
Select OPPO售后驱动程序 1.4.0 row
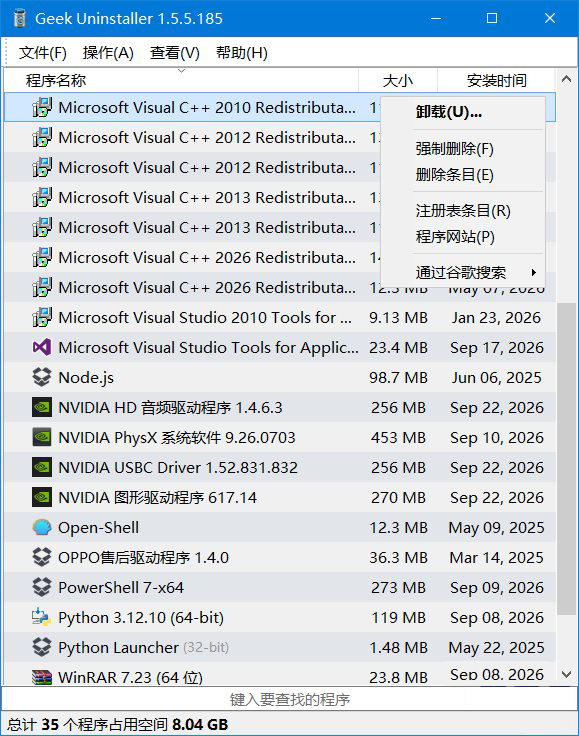(280, 558)
